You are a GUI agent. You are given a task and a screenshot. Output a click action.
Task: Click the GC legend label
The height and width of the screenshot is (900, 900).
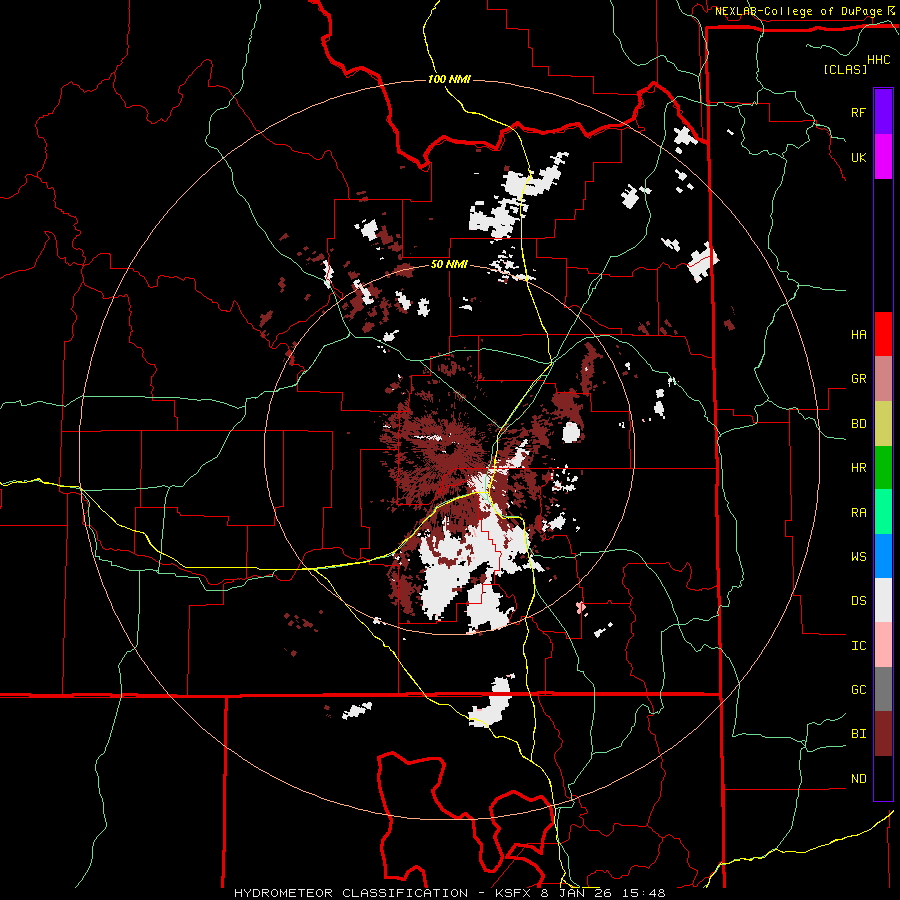[858, 690]
